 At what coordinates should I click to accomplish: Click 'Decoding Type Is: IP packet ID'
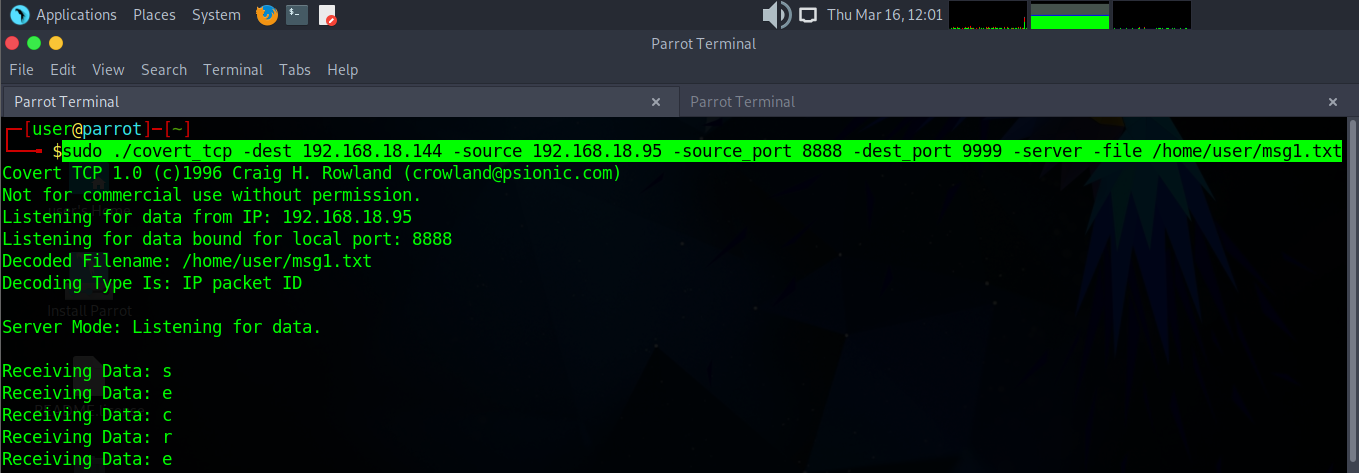pyautogui.click(x=152, y=283)
